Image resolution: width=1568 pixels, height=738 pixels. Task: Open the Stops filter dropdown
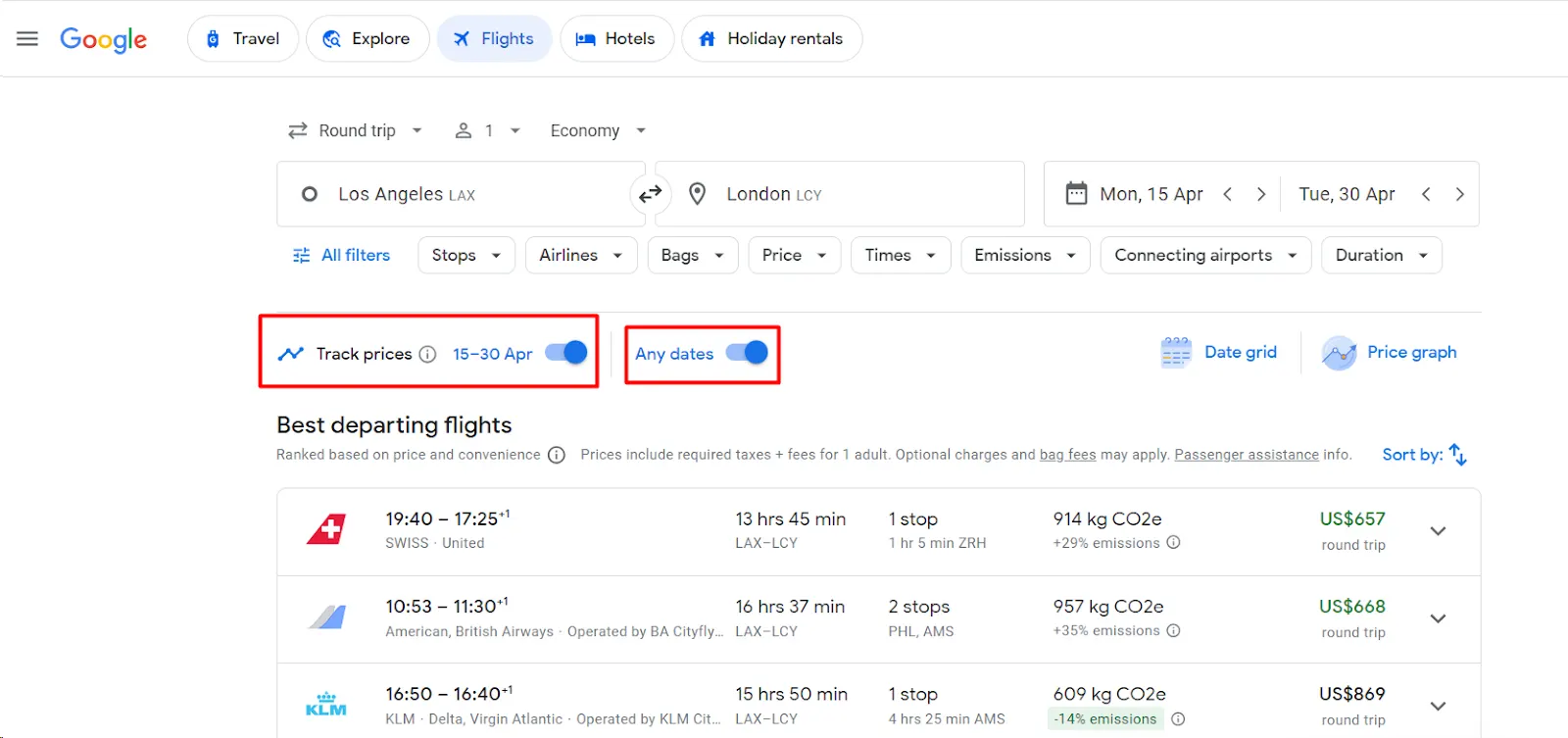tap(466, 255)
